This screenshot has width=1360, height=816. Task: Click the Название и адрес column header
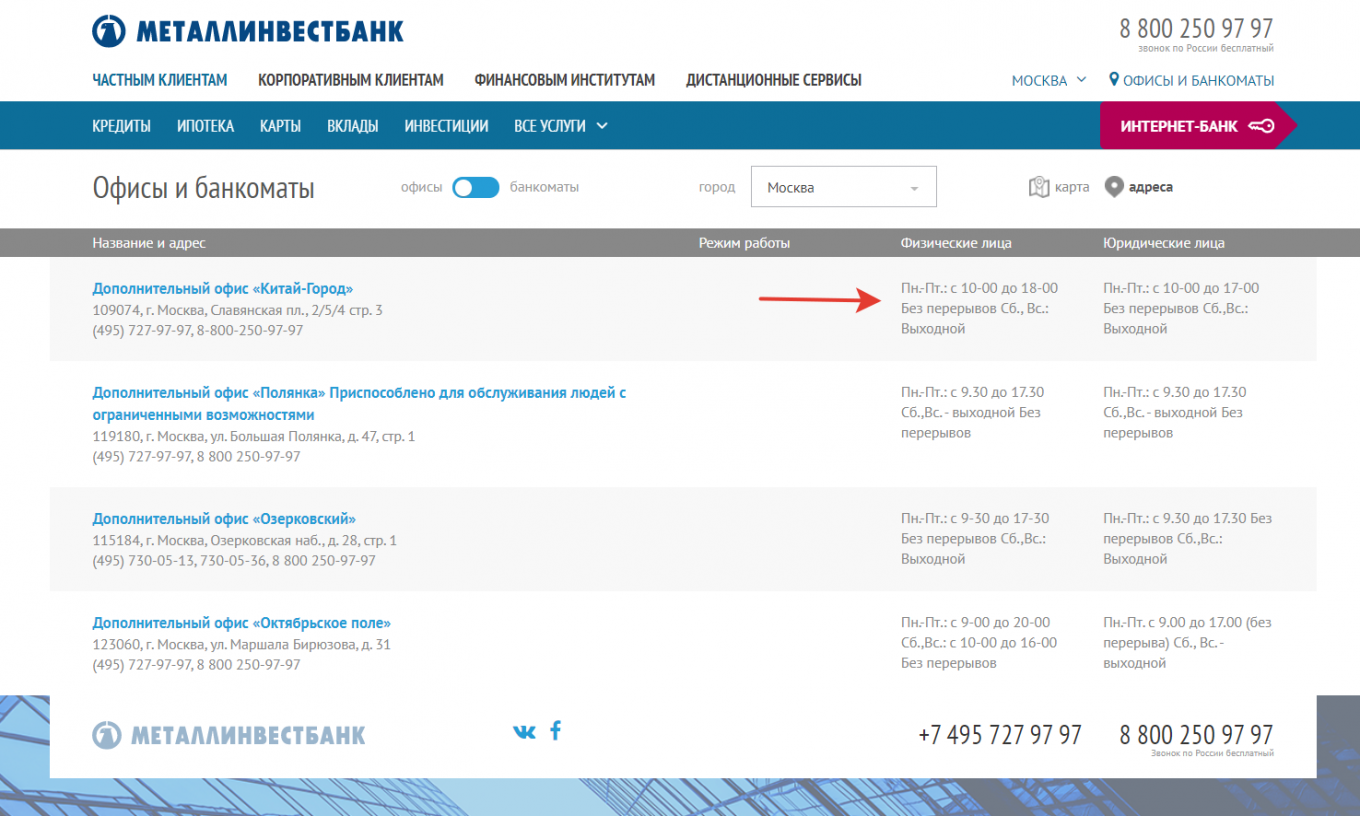point(149,243)
